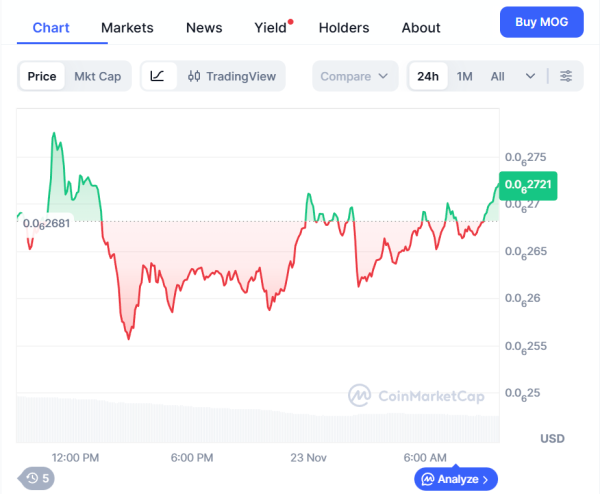Switch to the line chart view icon
This screenshot has width=600, height=494.
click(158, 76)
